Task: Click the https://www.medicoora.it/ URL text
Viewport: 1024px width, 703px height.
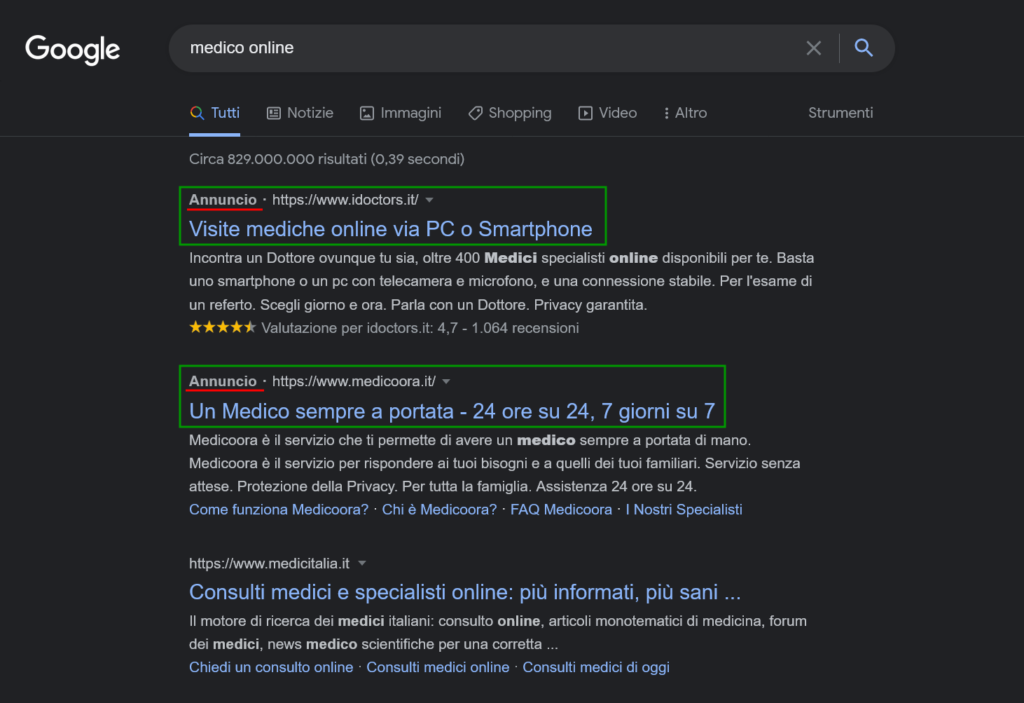Action: pyautogui.click(x=354, y=382)
